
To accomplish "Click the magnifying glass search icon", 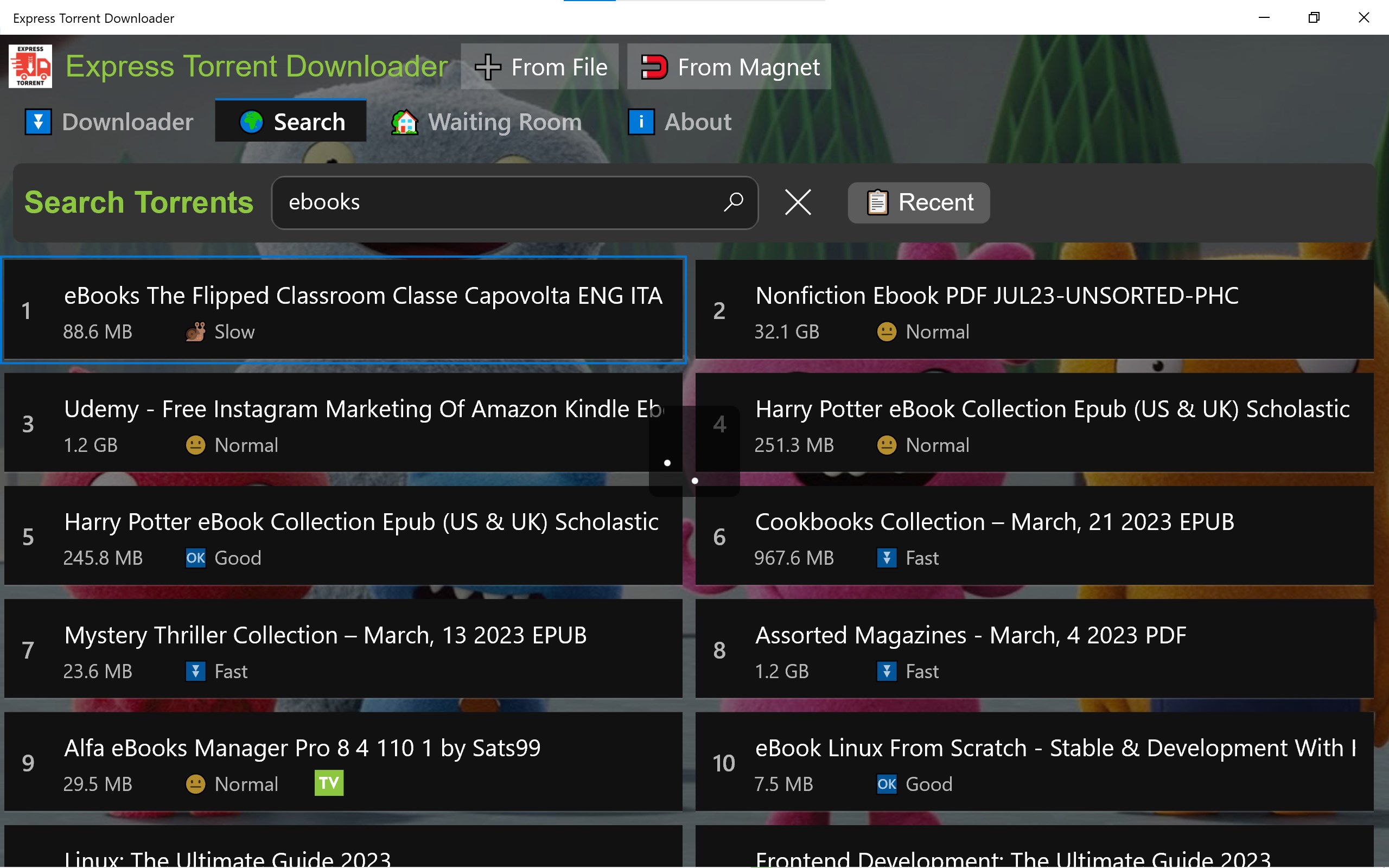I will point(733,202).
